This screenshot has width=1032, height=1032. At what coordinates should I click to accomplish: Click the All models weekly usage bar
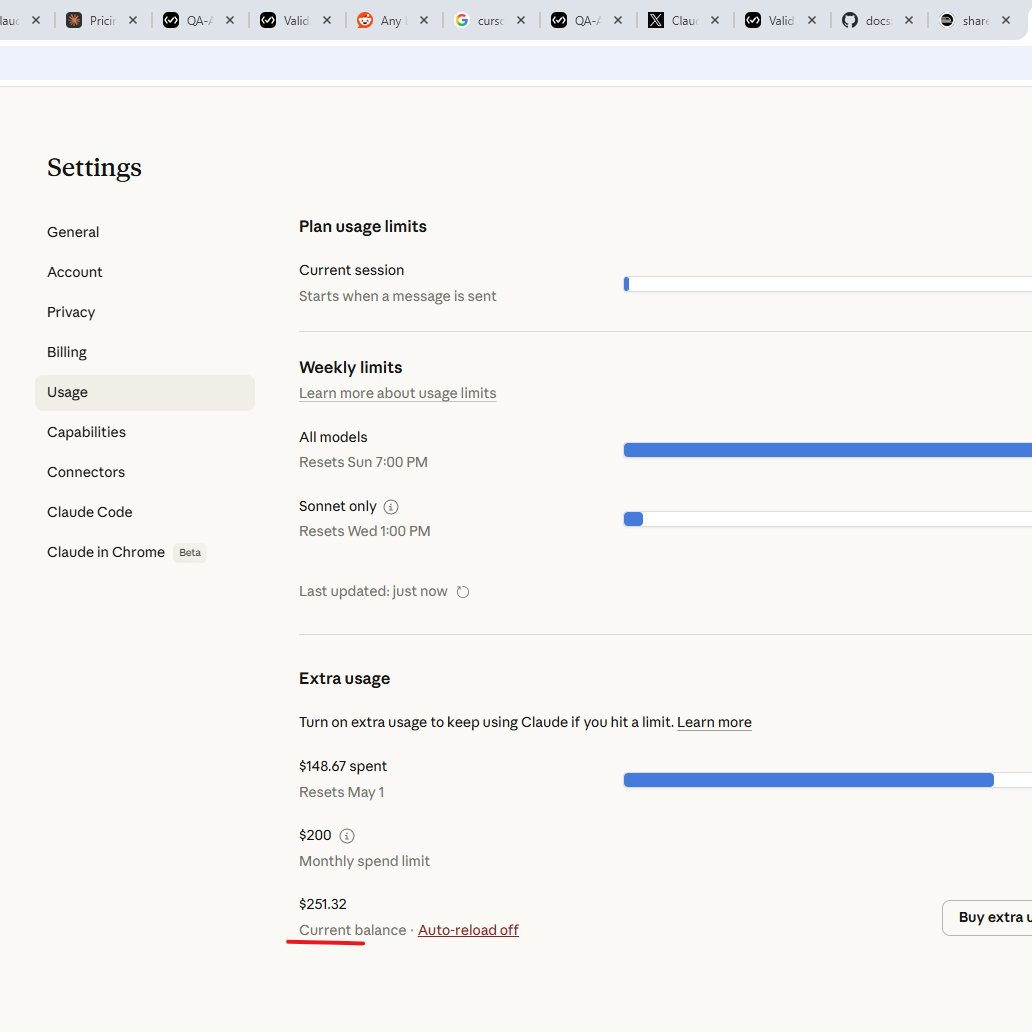[x=827, y=450]
